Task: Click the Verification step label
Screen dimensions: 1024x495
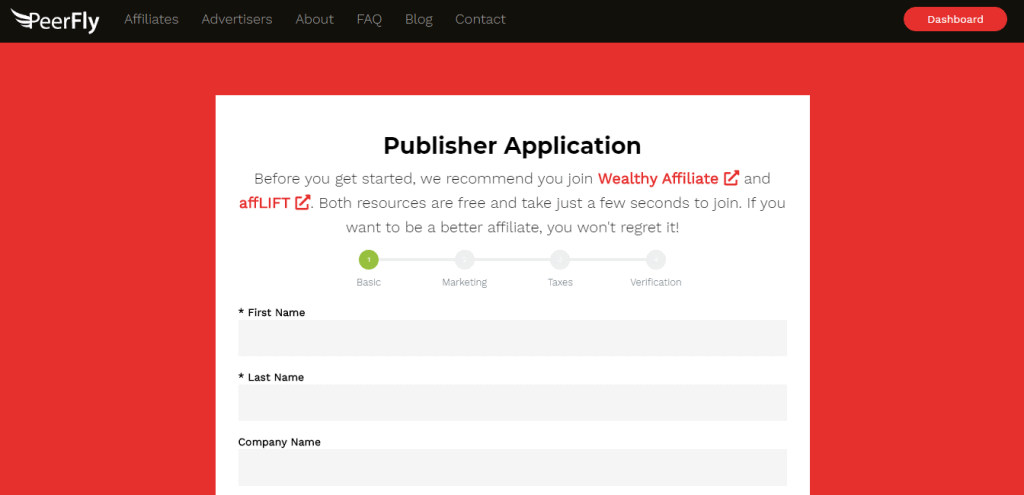Action: [656, 283]
